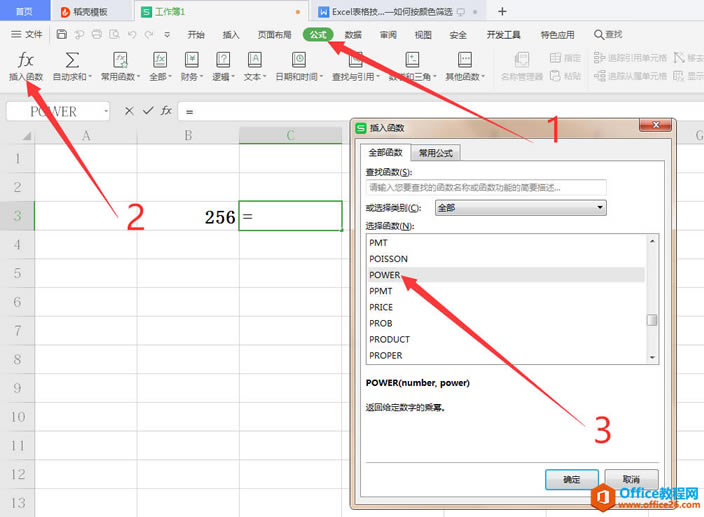Open a new tab with plus icon
Viewport: 704px width, 517px height.
click(502, 12)
